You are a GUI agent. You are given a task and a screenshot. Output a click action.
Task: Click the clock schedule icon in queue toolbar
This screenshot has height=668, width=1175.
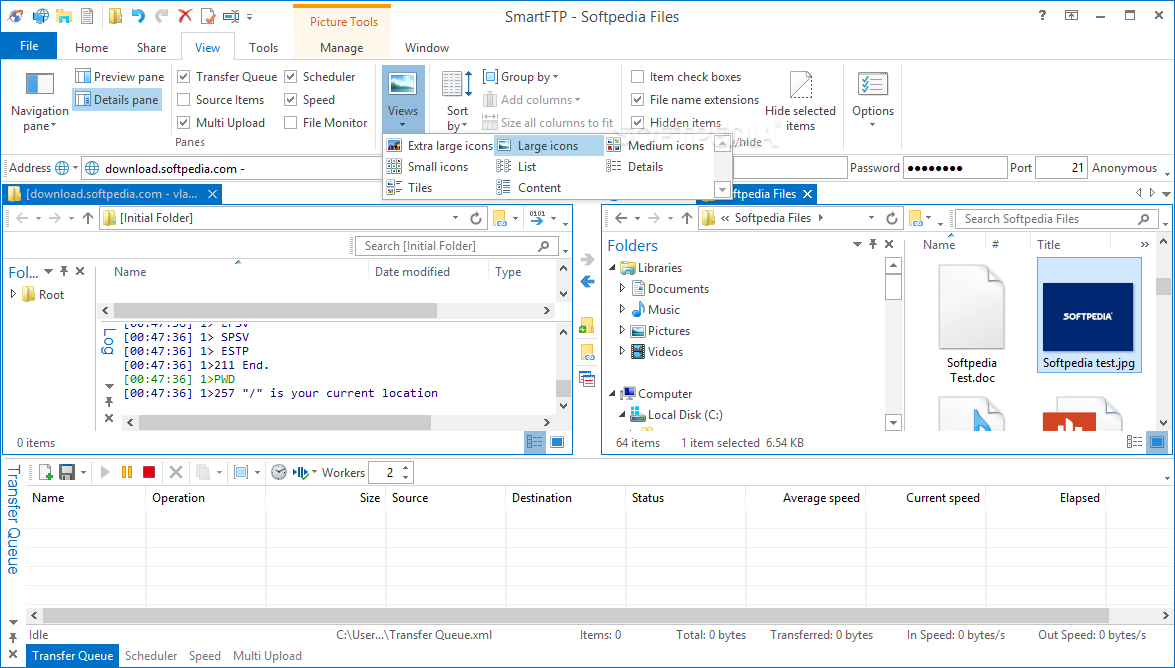(x=279, y=472)
